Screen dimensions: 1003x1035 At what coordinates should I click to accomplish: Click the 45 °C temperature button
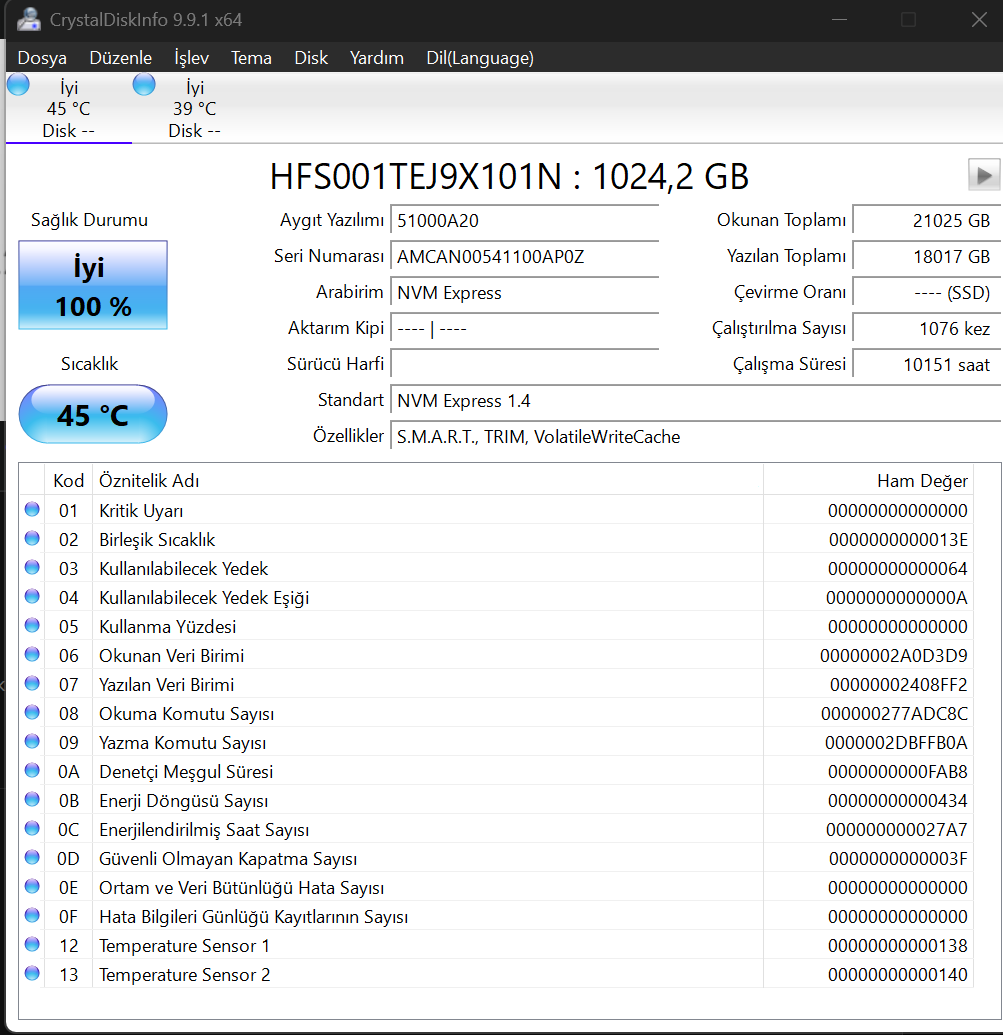click(x=93, y=415)
